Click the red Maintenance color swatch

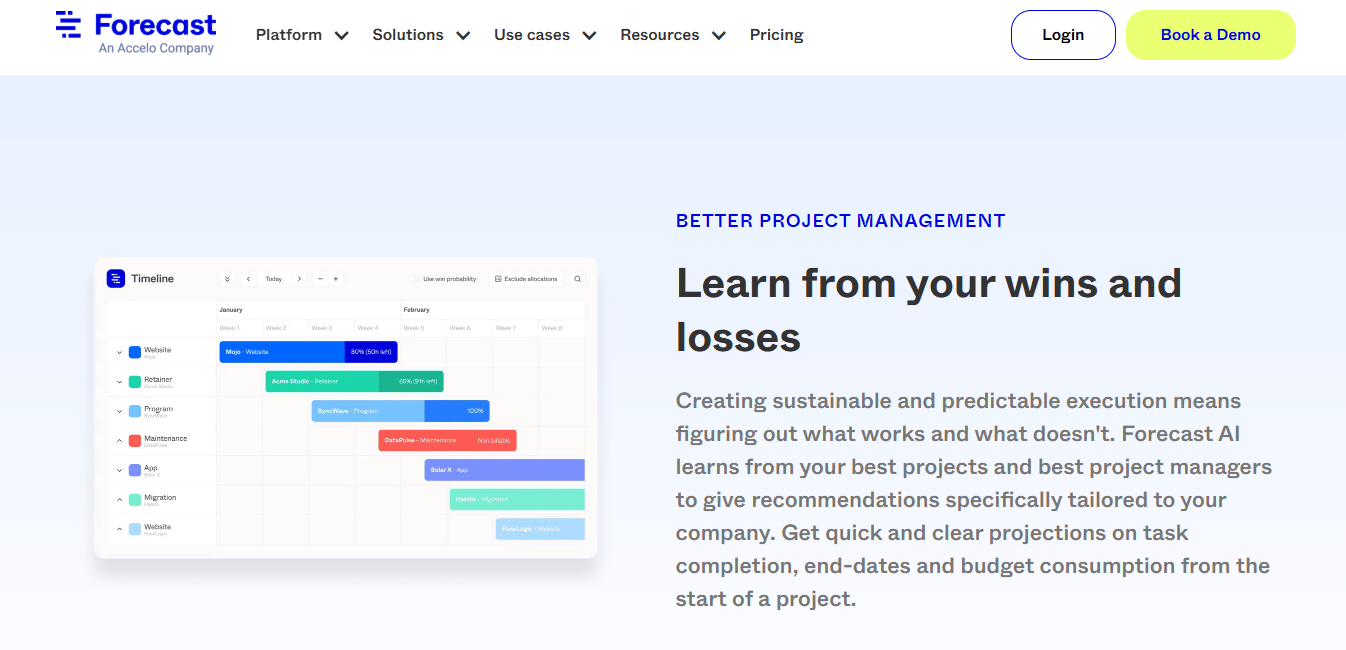(135, 440)
